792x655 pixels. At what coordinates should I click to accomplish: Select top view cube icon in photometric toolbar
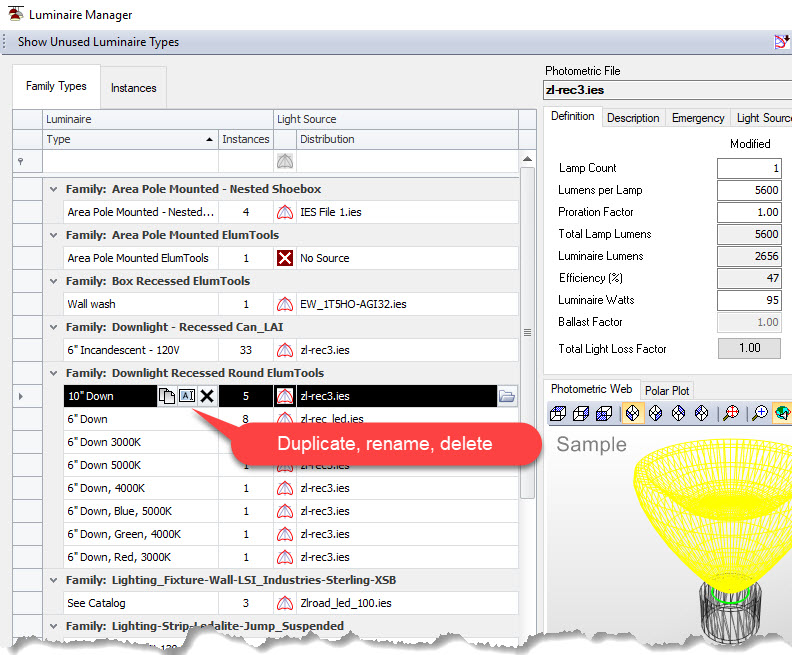pos(558,413)
